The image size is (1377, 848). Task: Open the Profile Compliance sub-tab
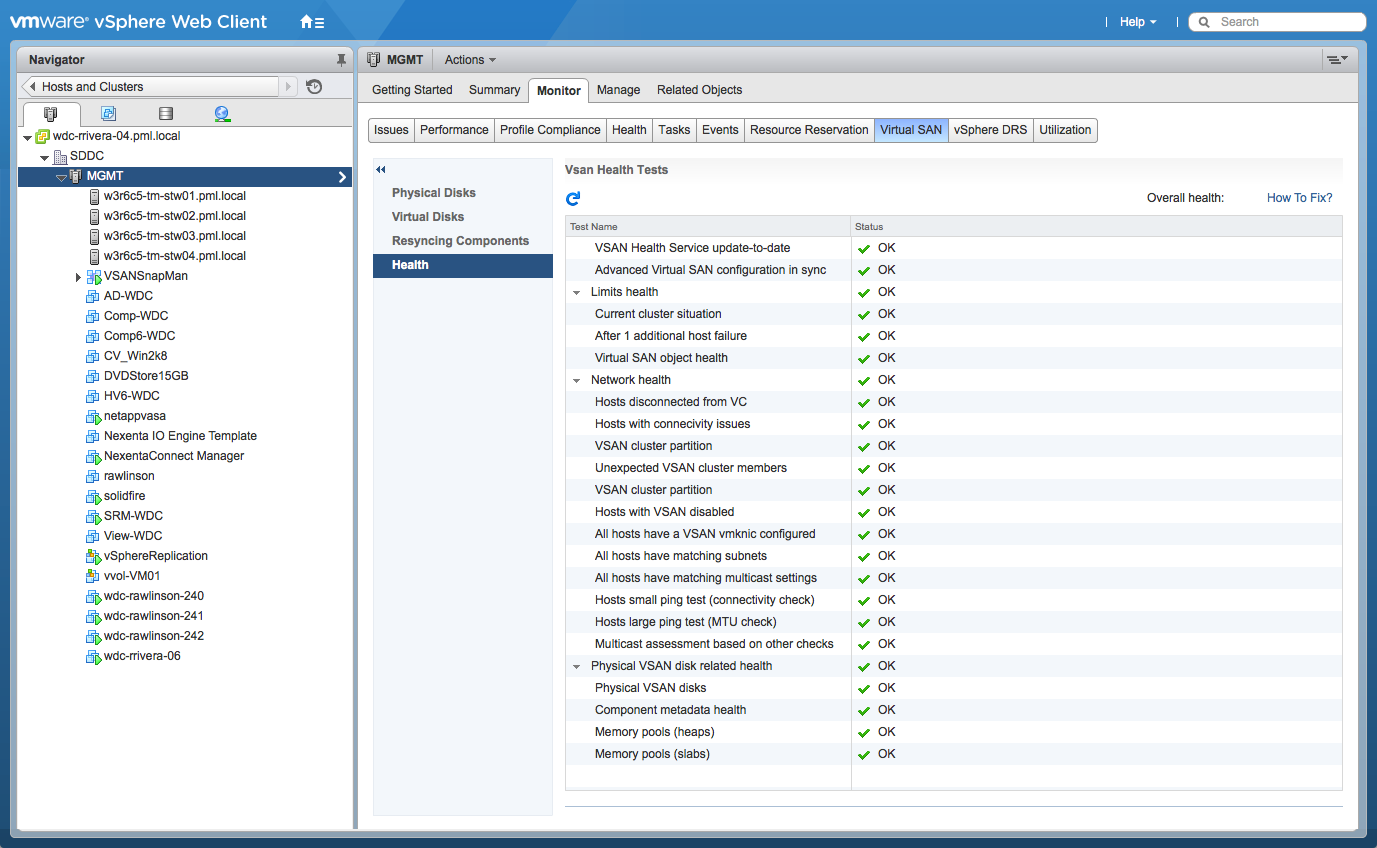[550, 130]
